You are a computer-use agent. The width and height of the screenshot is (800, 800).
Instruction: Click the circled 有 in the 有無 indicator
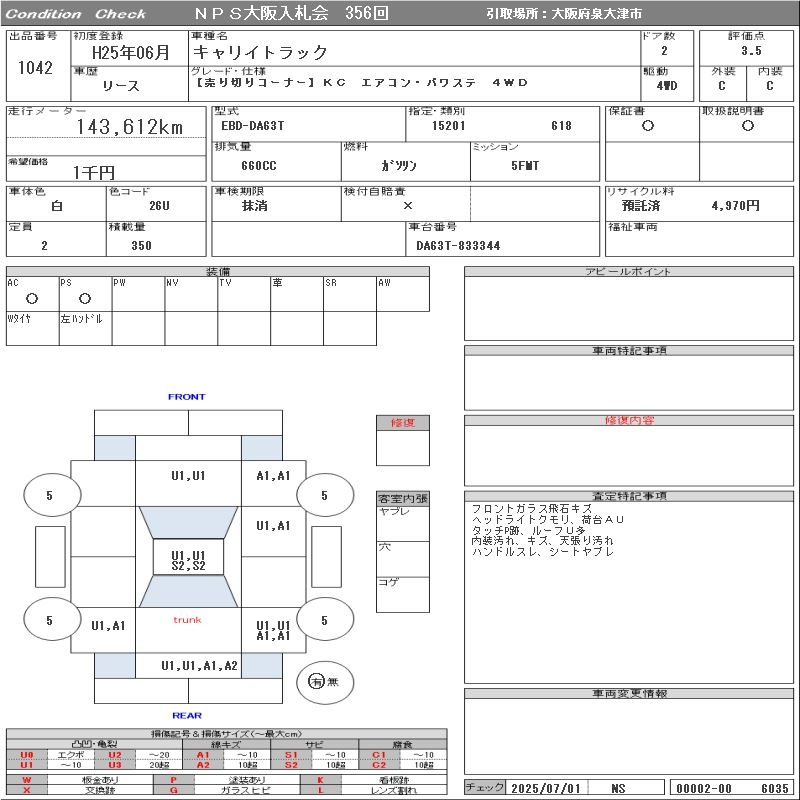(x=316, y=681)
